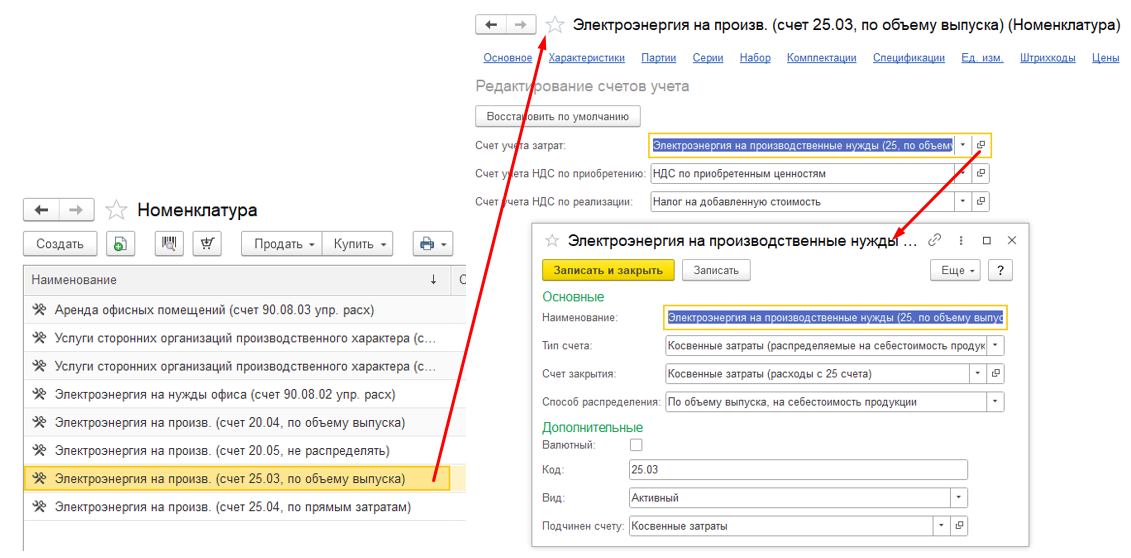Open the Основное link tab
1131x558 pixels.
[508, 58]
